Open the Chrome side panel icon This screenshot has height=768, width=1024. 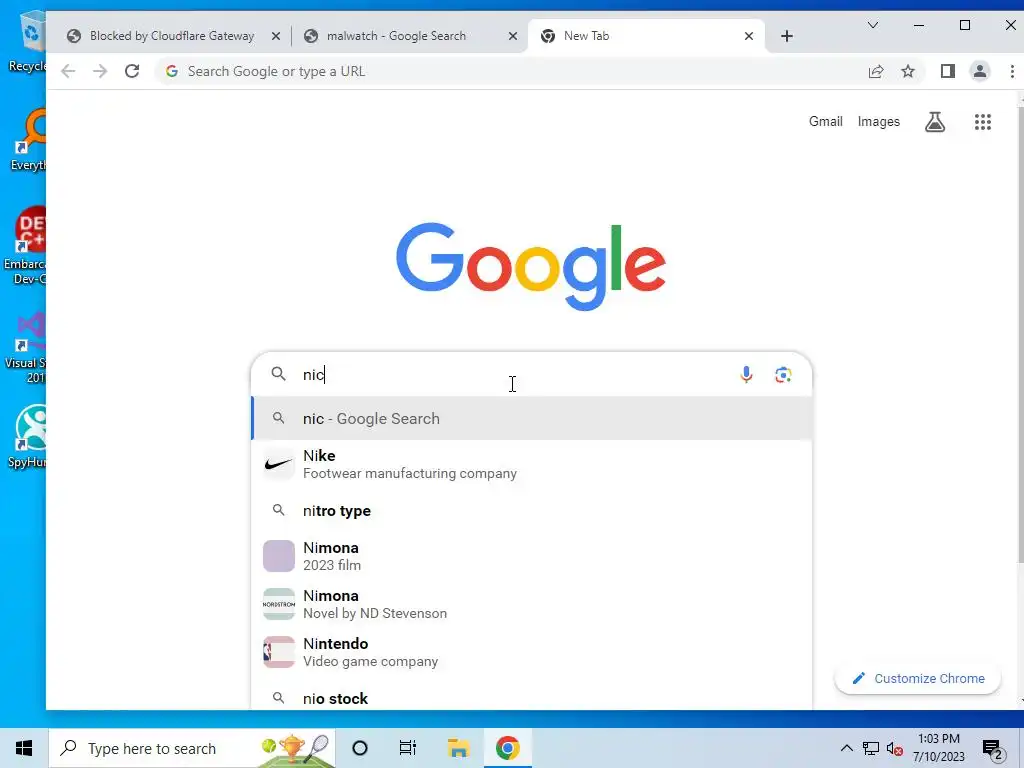948,71
